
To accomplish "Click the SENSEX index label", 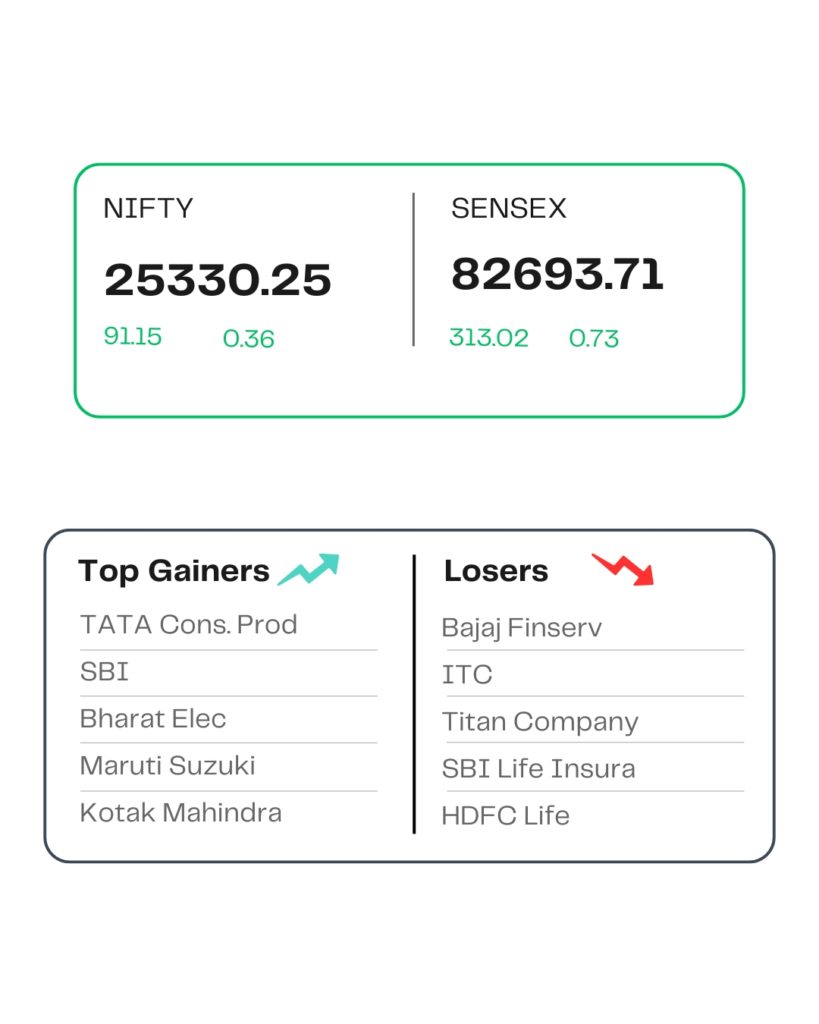I will pyautogui.click(x=509, y=208).
